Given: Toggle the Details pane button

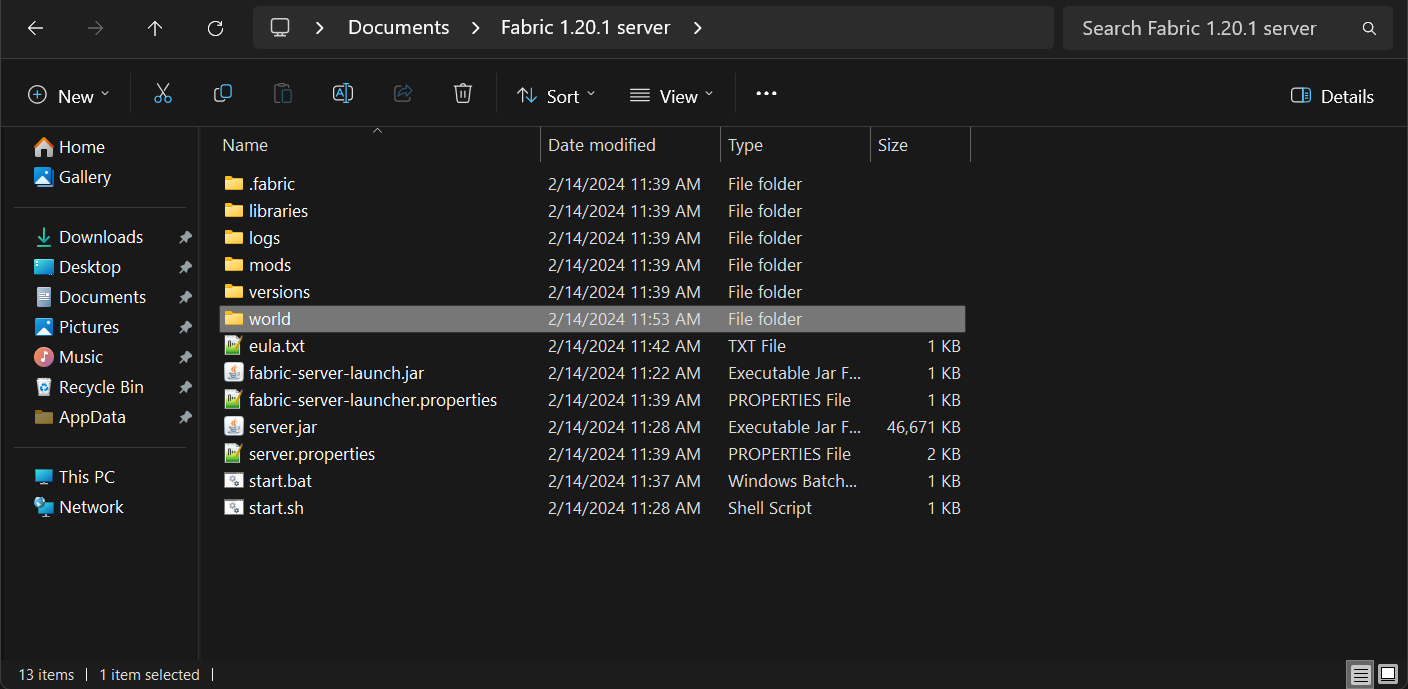Looking at the screenshot, I should (1332, 96).
